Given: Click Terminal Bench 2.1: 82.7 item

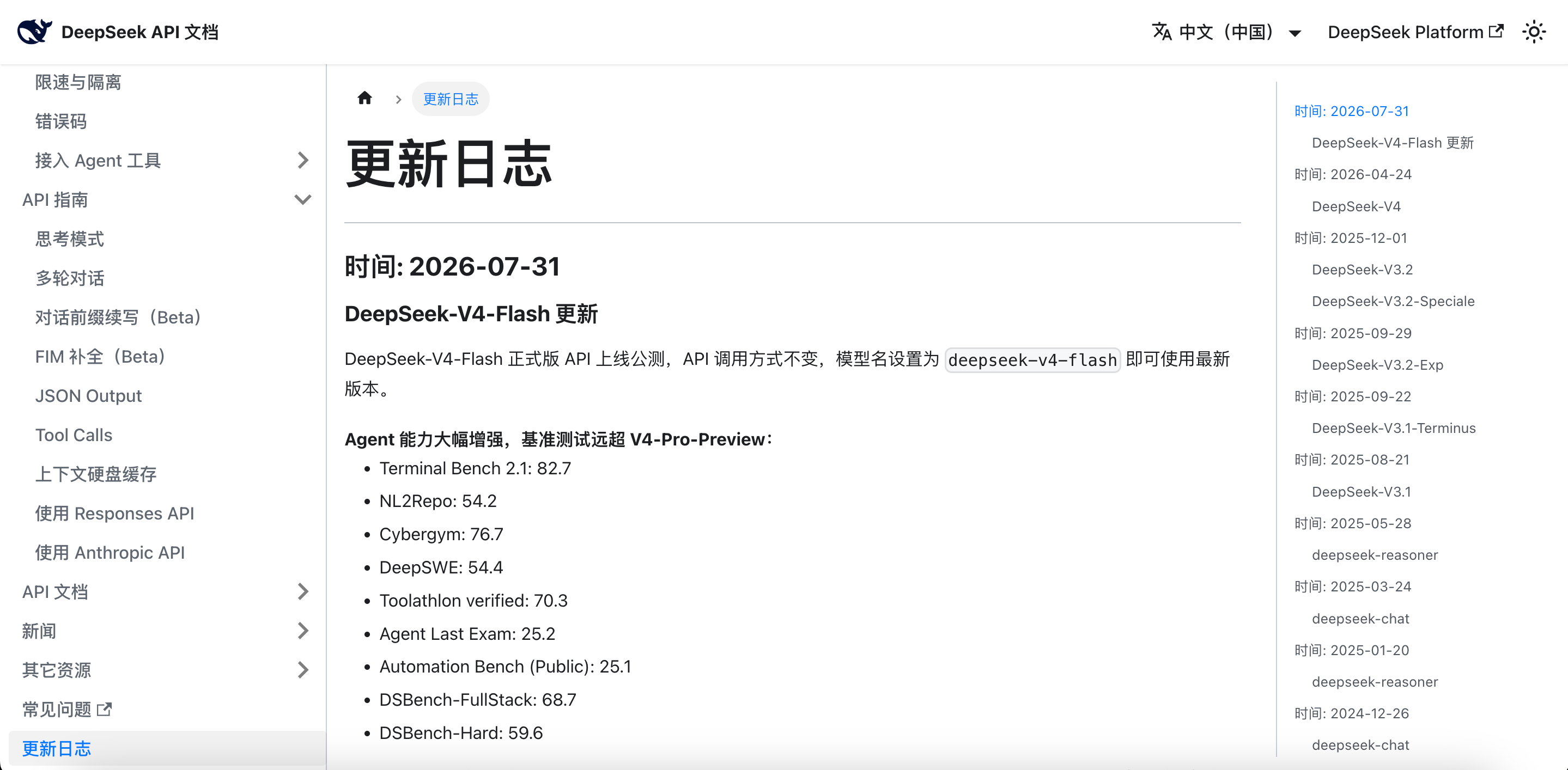Looking at the screenshot, I should pos(475,468).
